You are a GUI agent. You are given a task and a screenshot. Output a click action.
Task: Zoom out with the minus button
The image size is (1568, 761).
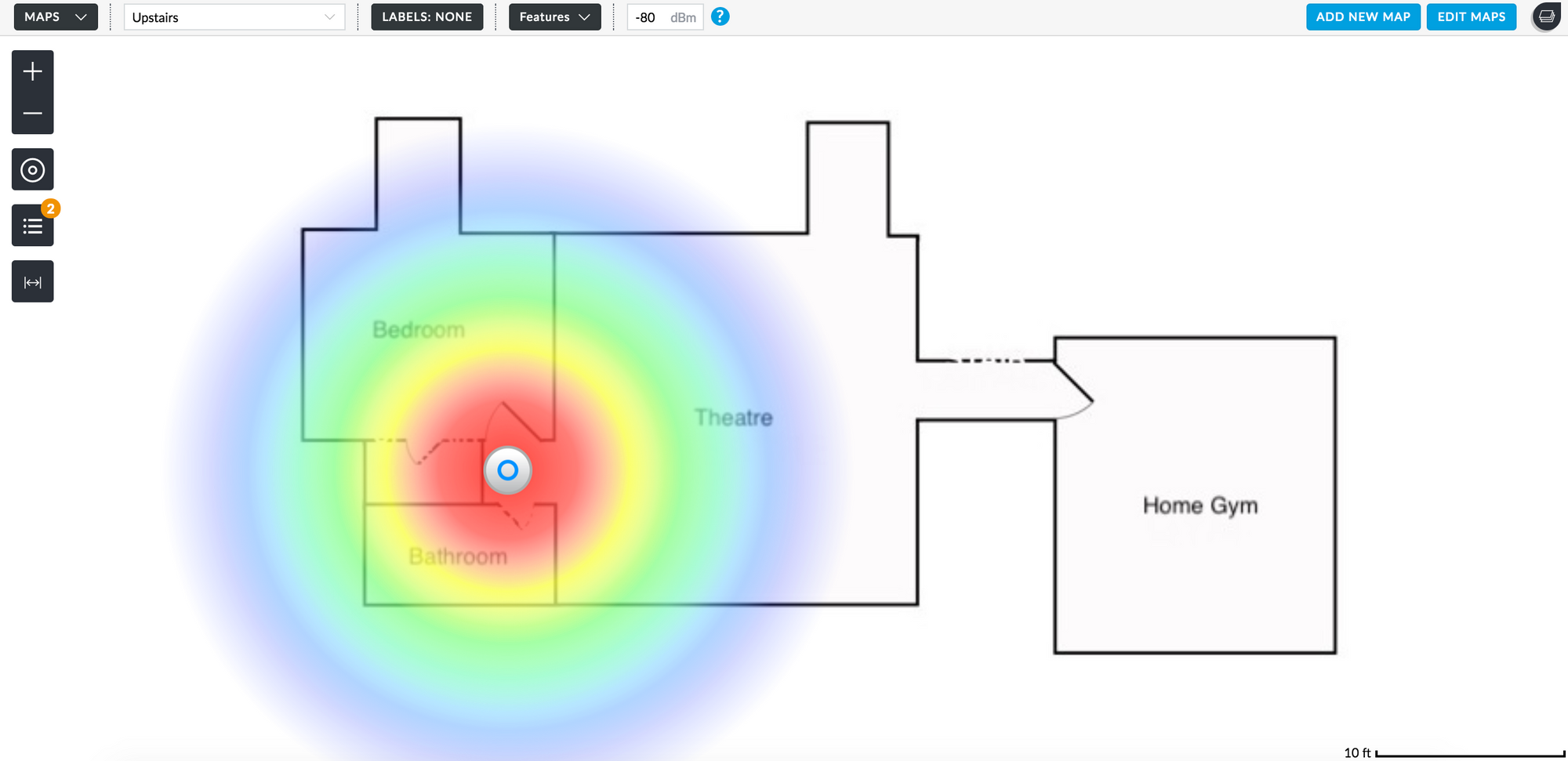[x=32, y=114]
